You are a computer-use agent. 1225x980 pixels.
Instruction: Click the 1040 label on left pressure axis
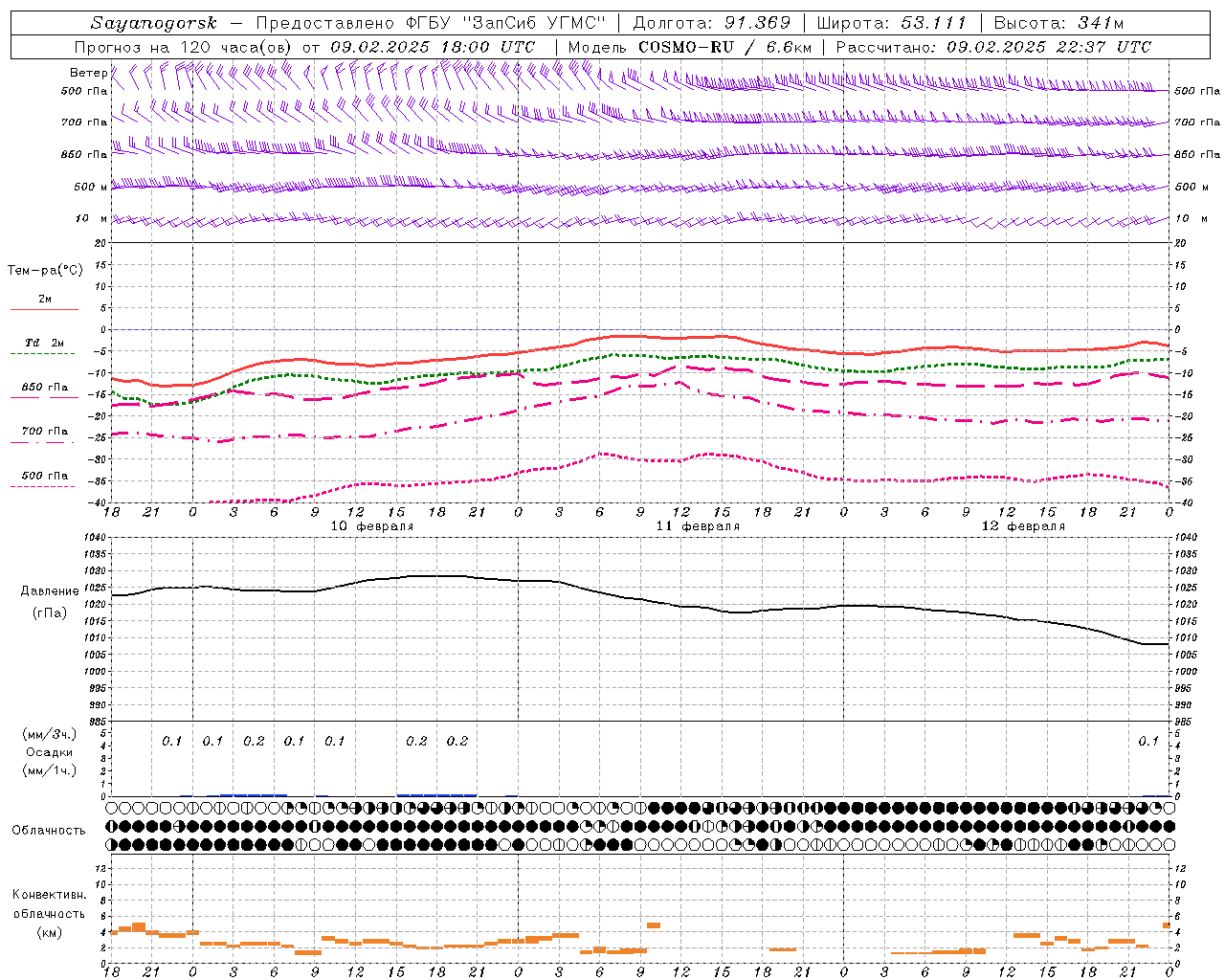tap(93, 538)
